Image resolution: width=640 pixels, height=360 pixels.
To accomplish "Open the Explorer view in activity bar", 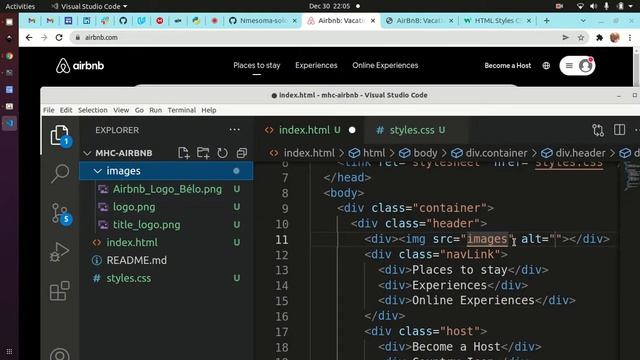I will tap(60, 136).
